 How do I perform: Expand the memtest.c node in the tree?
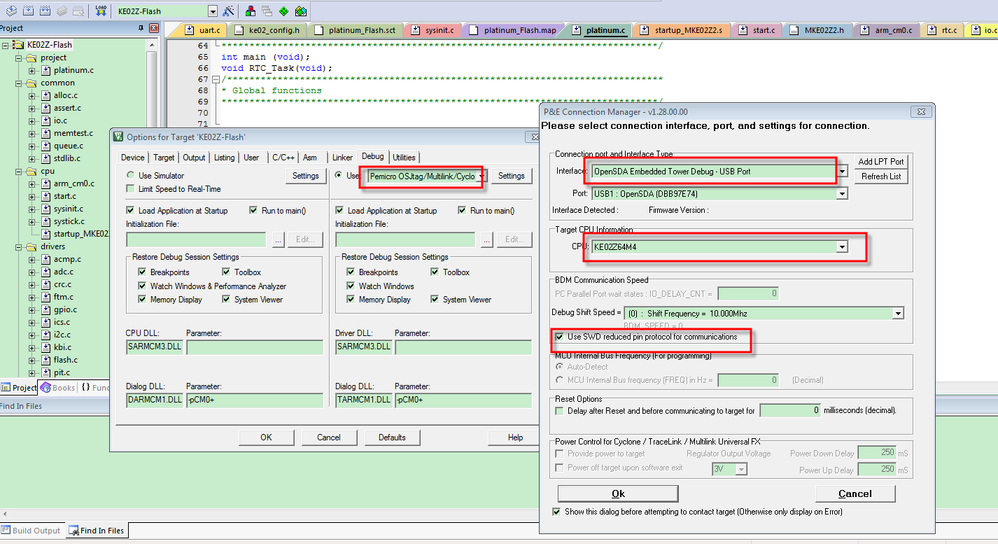32,134
